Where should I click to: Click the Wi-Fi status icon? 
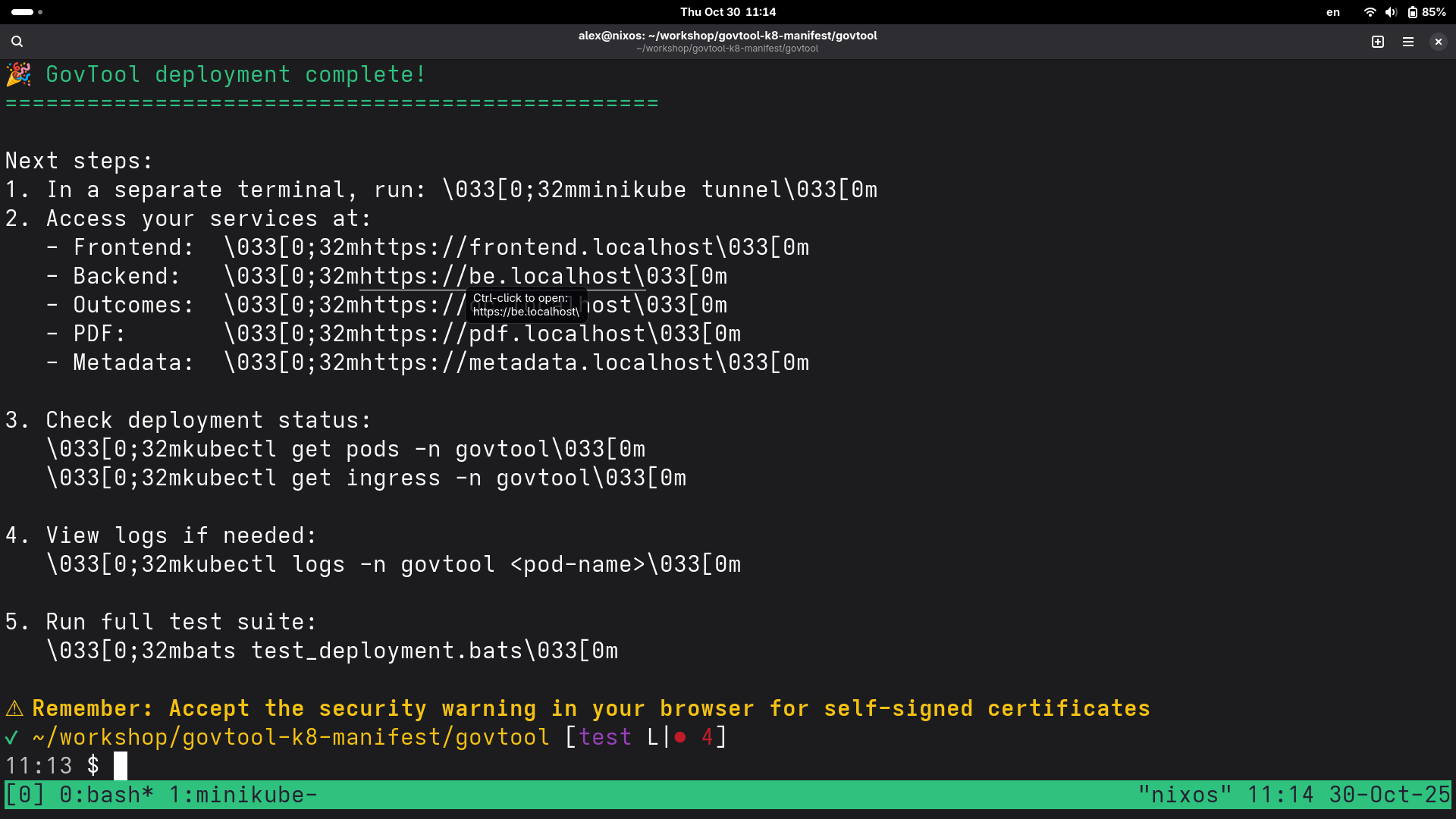[1370, 12]
